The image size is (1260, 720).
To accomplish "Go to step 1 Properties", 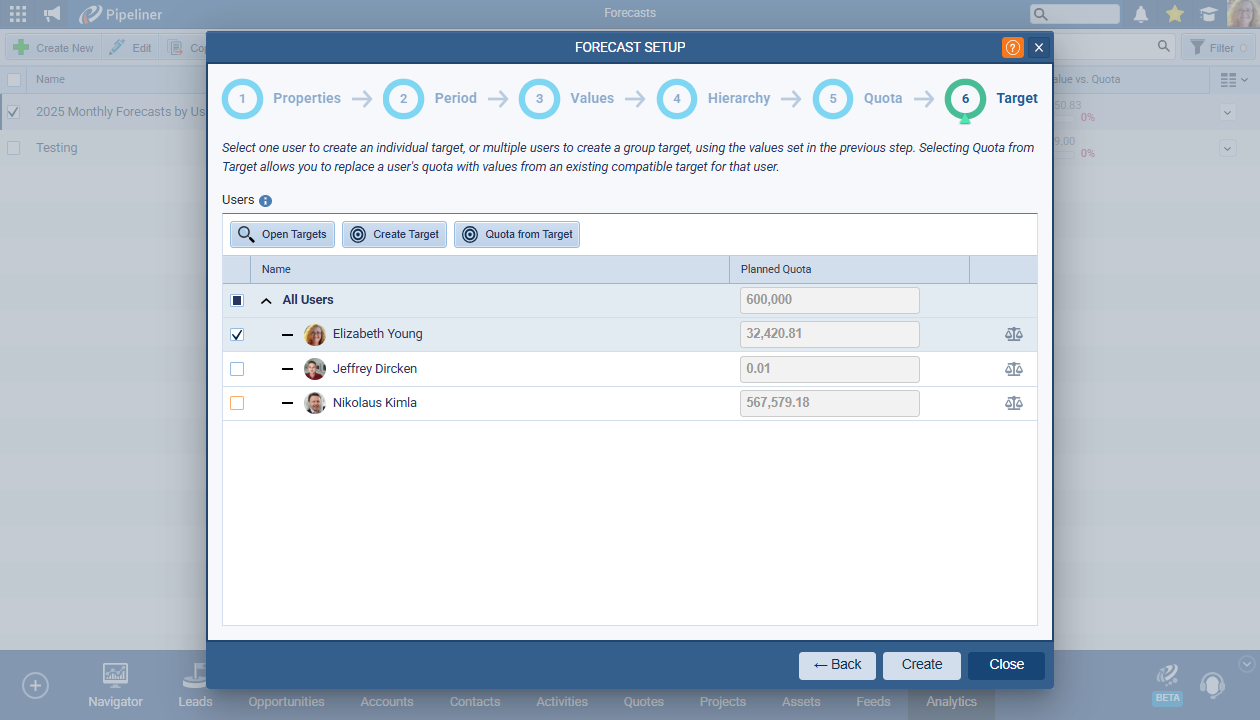I will click(x=242, y=99).
